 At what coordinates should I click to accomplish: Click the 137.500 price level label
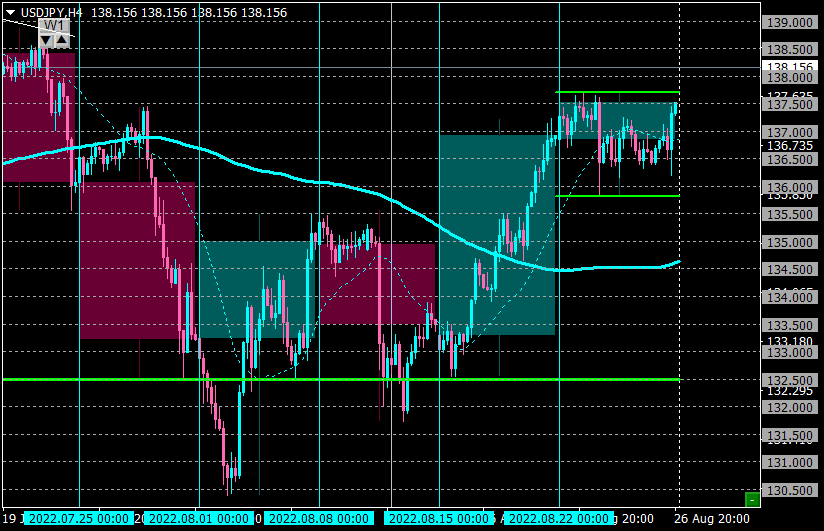(x=790, y=105)
